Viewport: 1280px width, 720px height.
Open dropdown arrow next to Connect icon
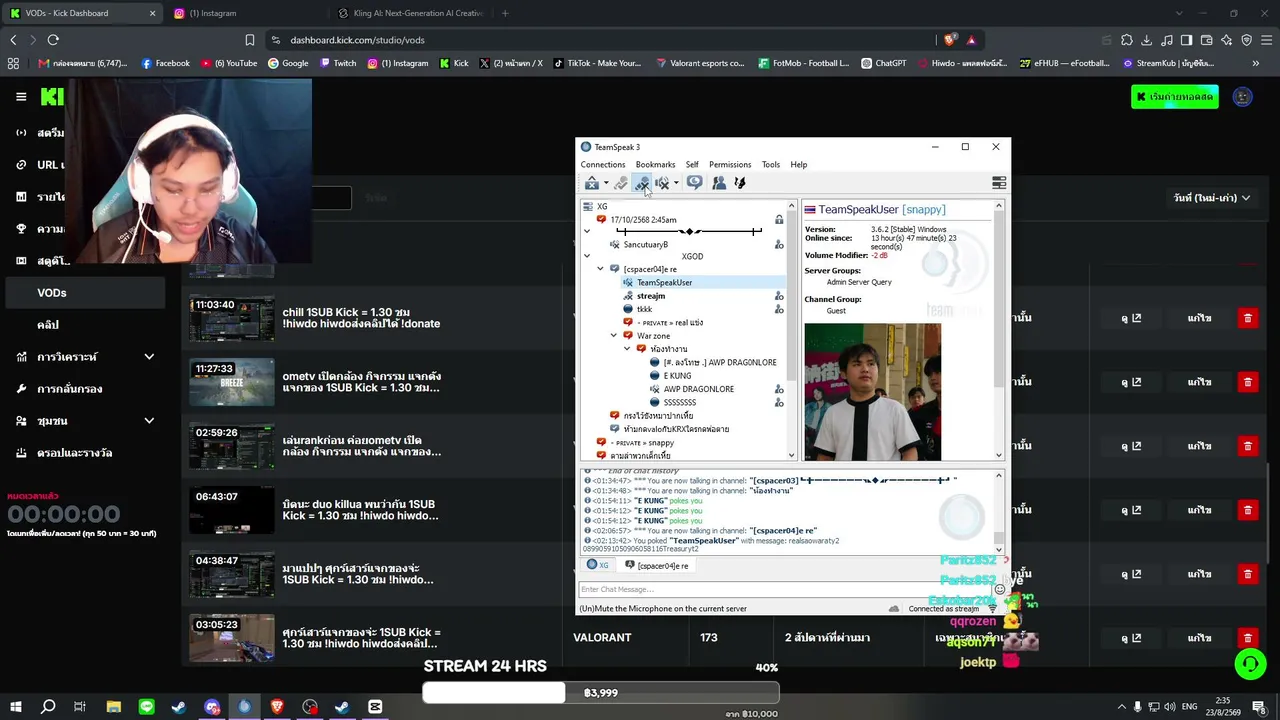click(606, 183)
